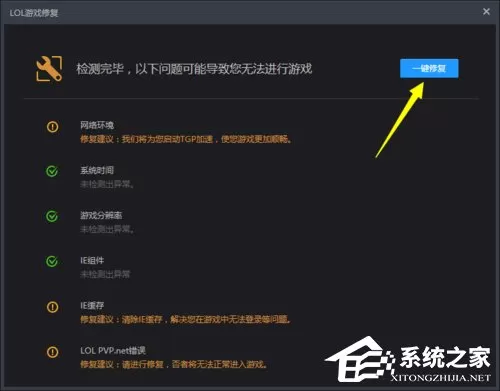The width and height of the screenshot is (500, 391).
Task: Click the wrench repair icon
Action: pos(49,69)
